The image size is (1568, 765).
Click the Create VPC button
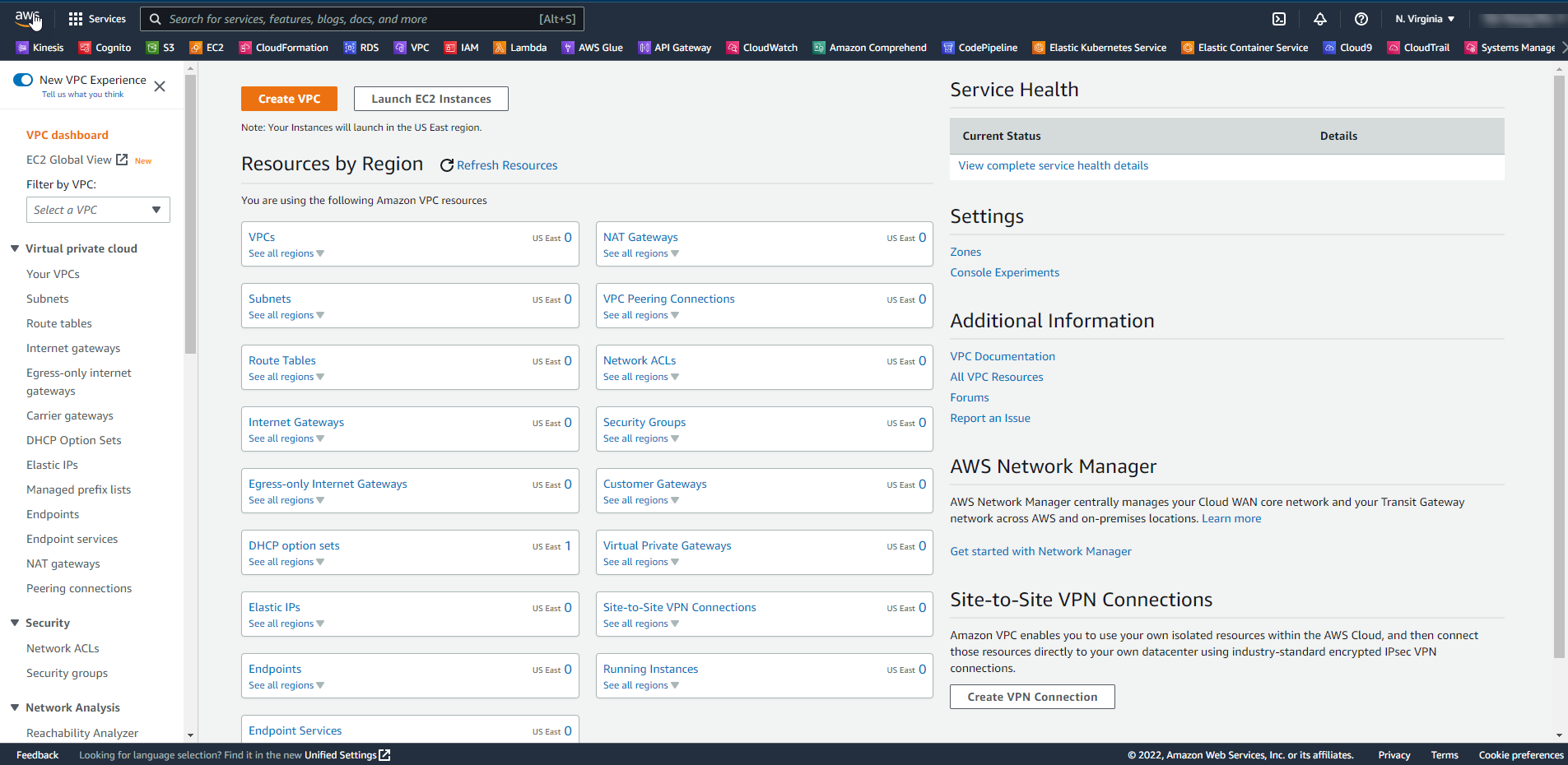[x=289, y=98]
